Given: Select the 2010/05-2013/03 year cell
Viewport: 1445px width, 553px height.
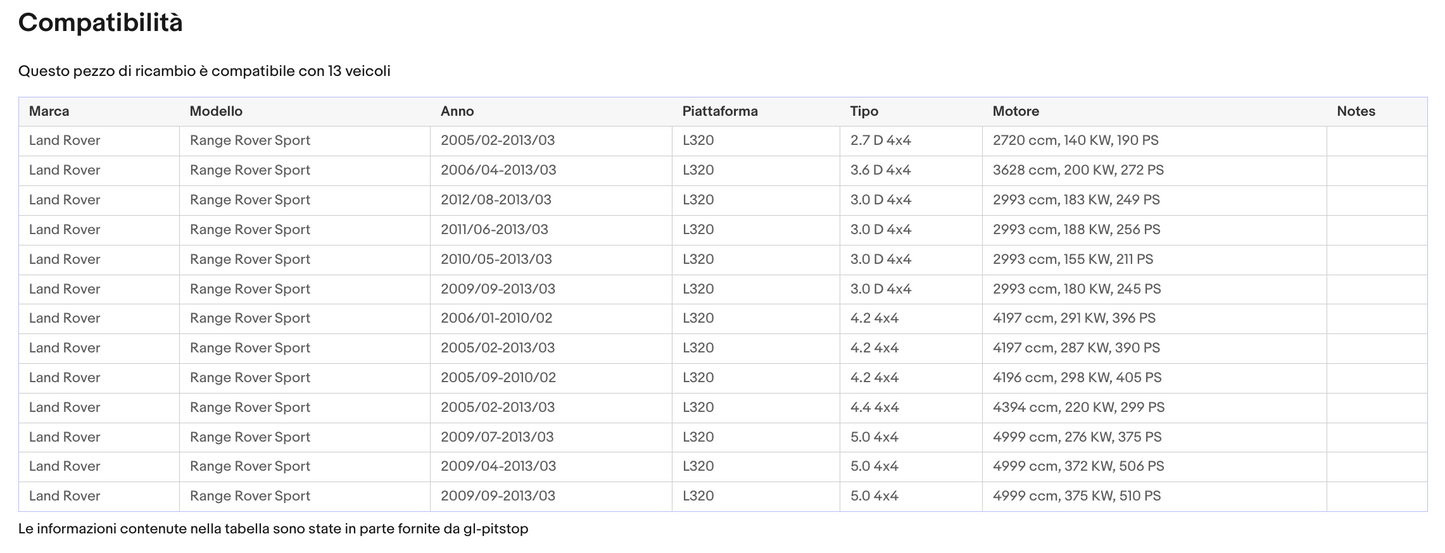Looking at the screenshot, I should point(496,259).
